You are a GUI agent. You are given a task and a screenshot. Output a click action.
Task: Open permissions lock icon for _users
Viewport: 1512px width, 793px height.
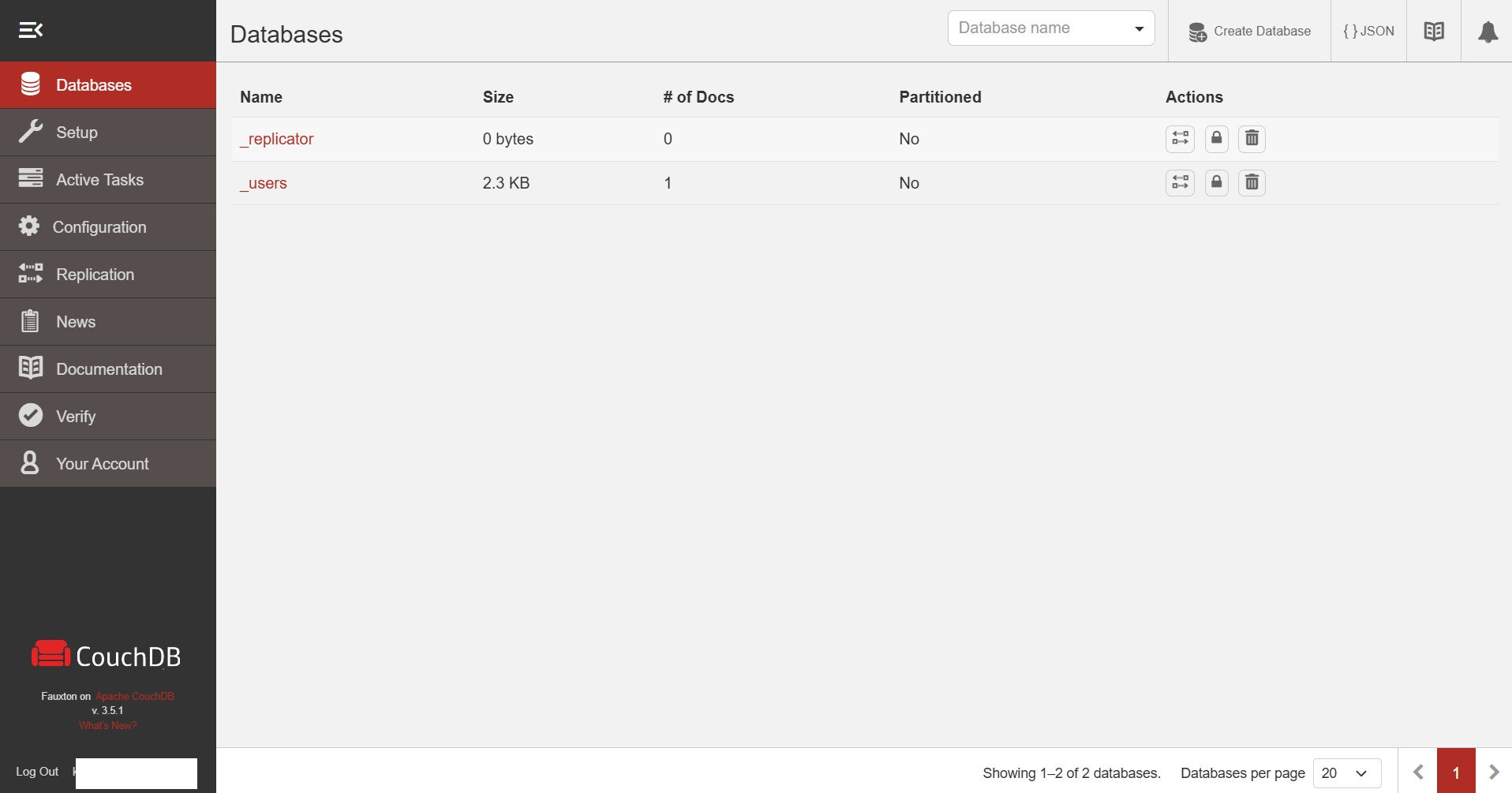pyautogui.click(x=1216, y=183)
